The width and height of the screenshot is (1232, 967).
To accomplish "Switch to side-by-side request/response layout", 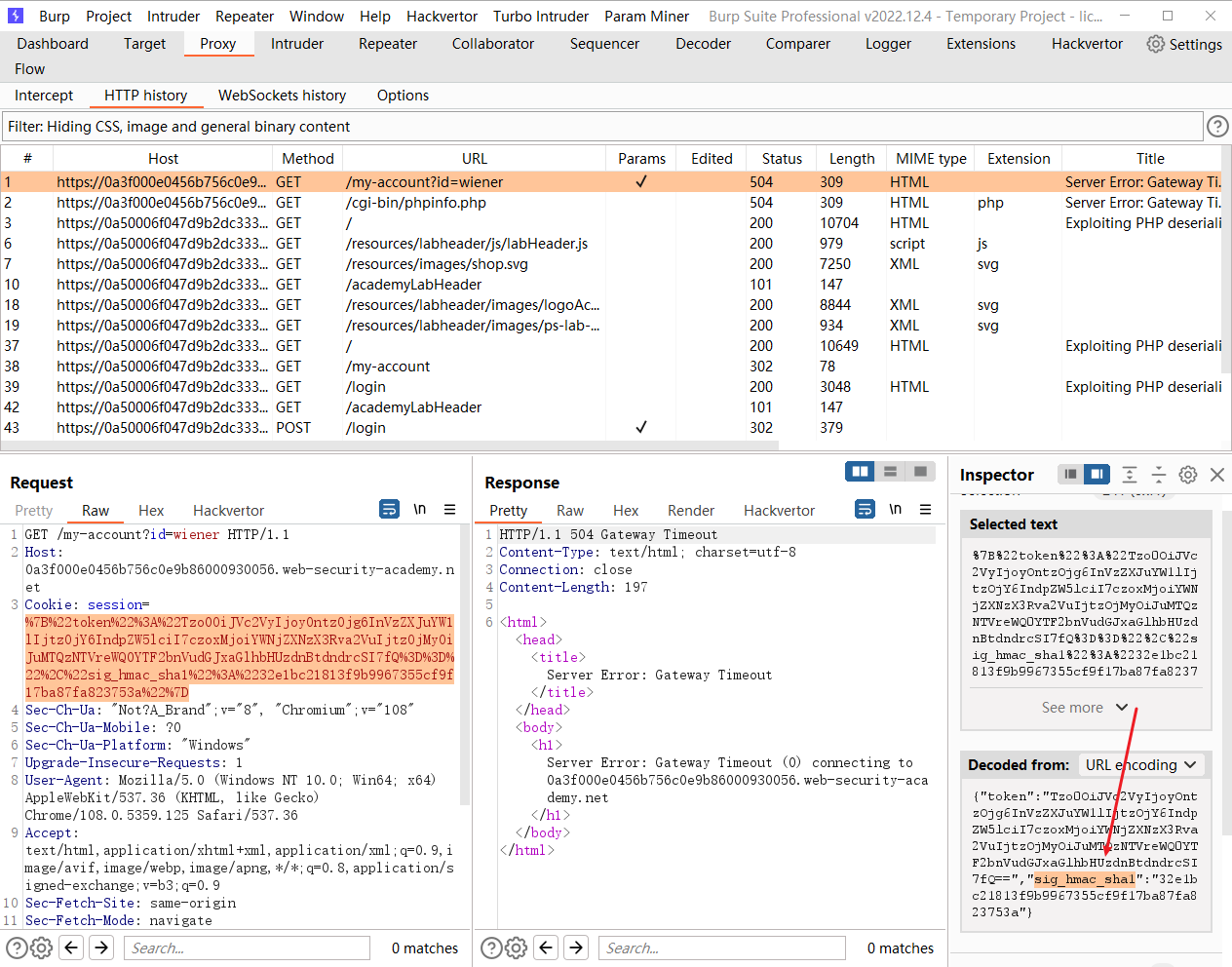I will pyautogui.click(x=860, y=472).
